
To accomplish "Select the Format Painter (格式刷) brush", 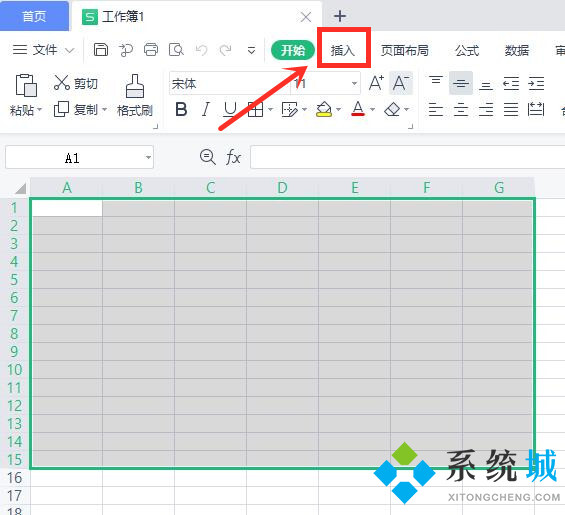I will 135,86.
